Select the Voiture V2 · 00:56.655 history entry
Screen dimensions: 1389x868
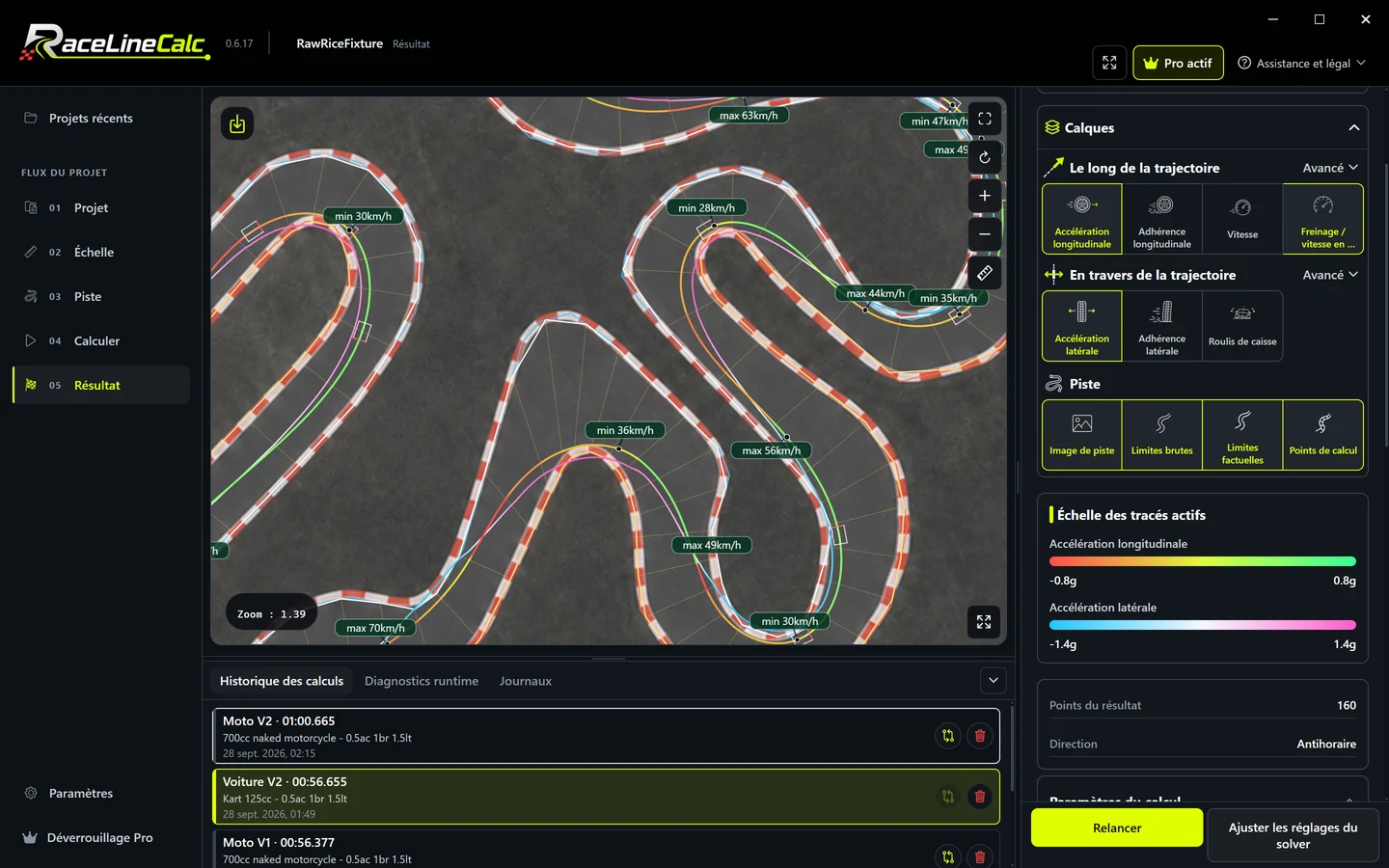(606, 797)
